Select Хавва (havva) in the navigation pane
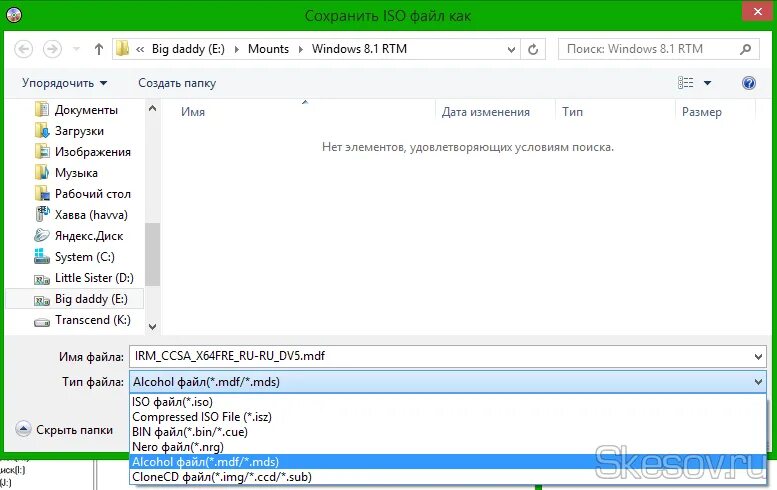Viewport: 777px width, 490px height. pyautogui.click(x=91, y=215)
